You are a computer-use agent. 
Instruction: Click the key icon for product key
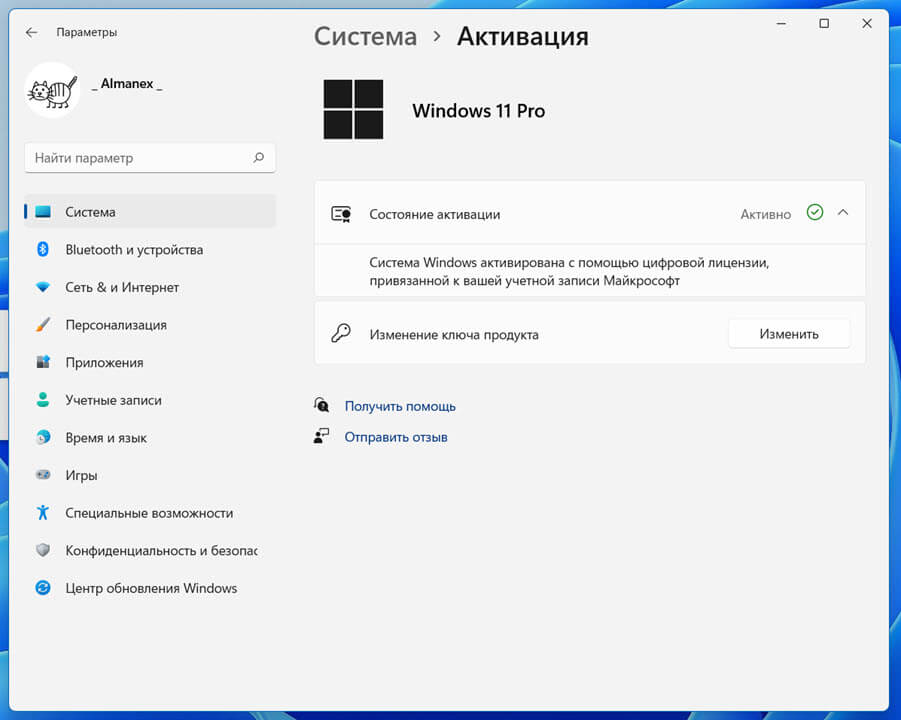click(341, 333)
